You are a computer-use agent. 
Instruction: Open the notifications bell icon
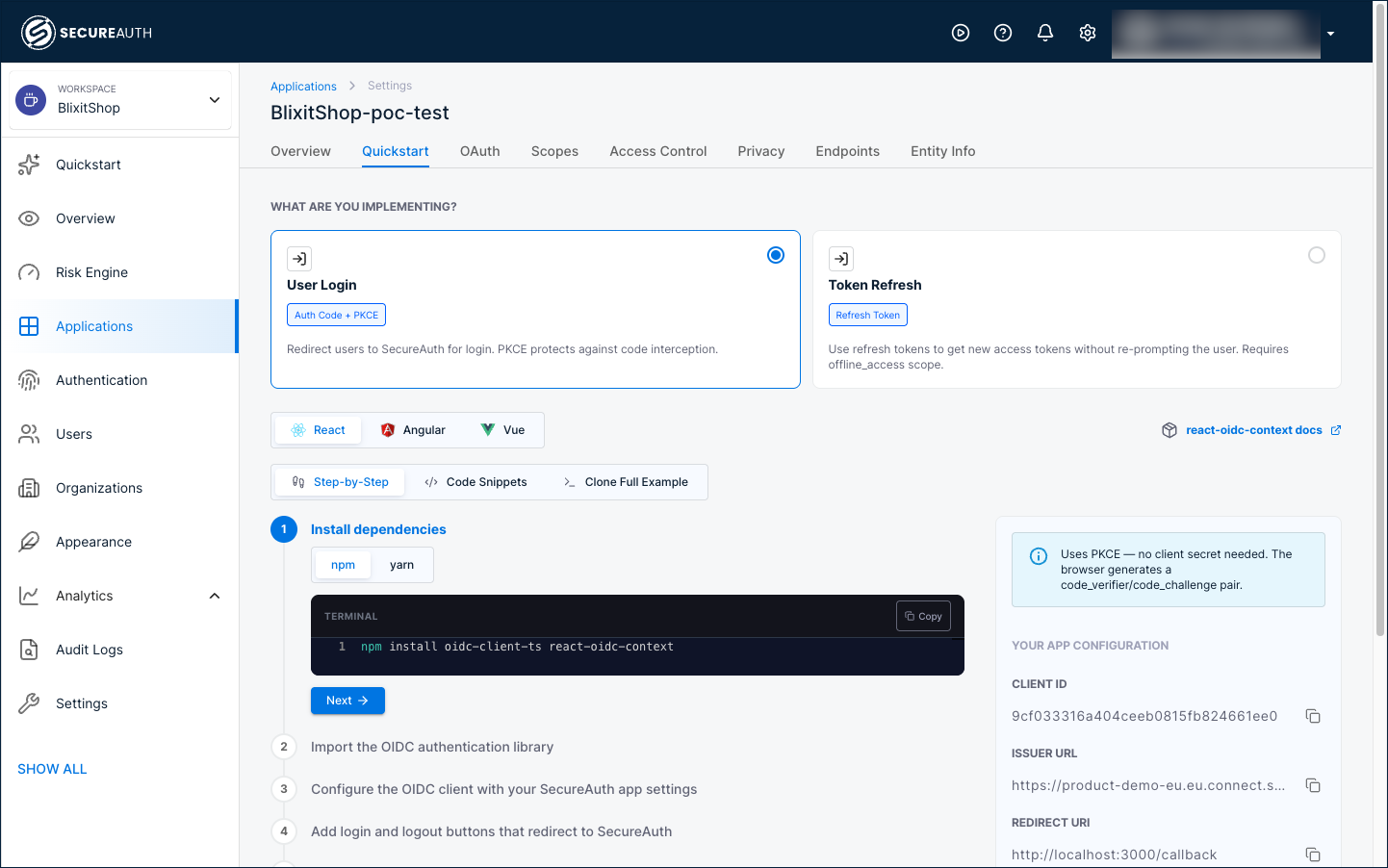[1045, 33]
